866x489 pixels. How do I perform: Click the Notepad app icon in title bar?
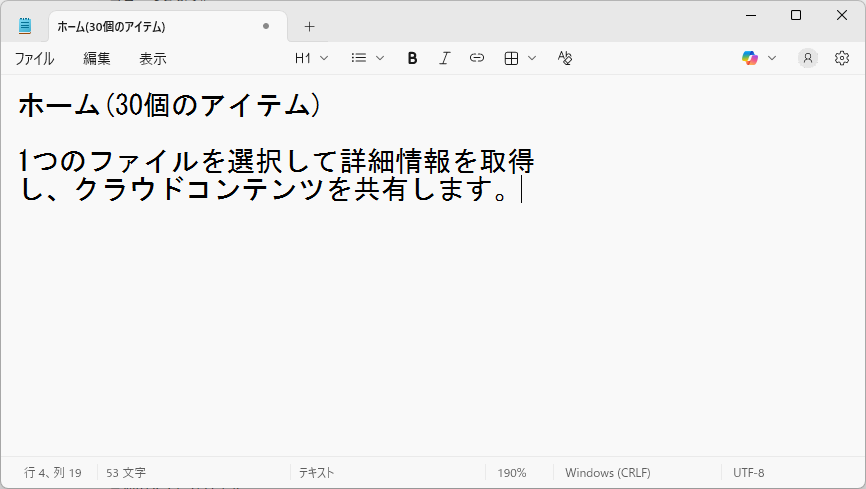[x=25, y=26]
